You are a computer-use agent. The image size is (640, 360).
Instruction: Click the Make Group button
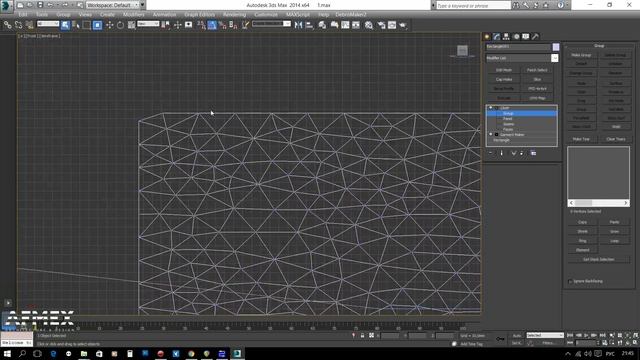(x=581, y=55)
